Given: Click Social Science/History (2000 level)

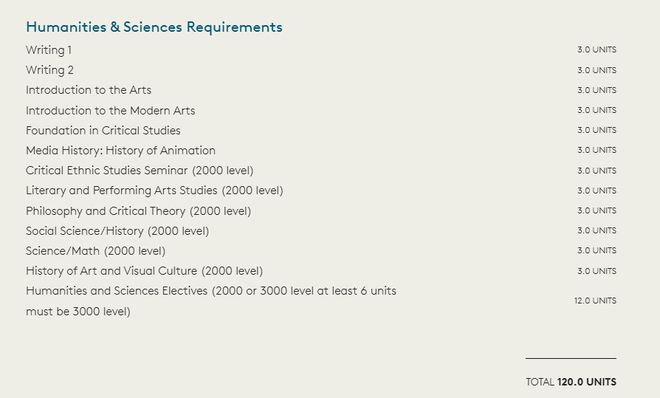Looking at the screenshot, I should click(x=117, y=231).
